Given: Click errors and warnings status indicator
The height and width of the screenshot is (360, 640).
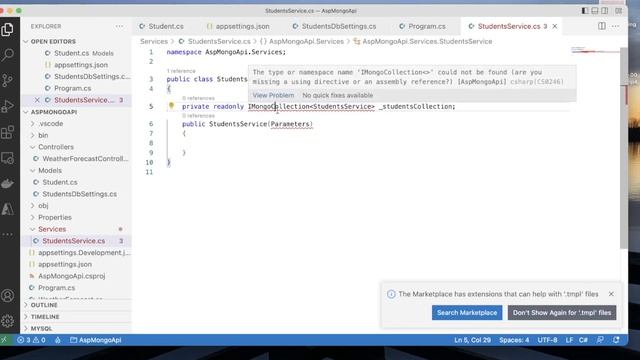Looking at the screenshot, I should point(31,340).
